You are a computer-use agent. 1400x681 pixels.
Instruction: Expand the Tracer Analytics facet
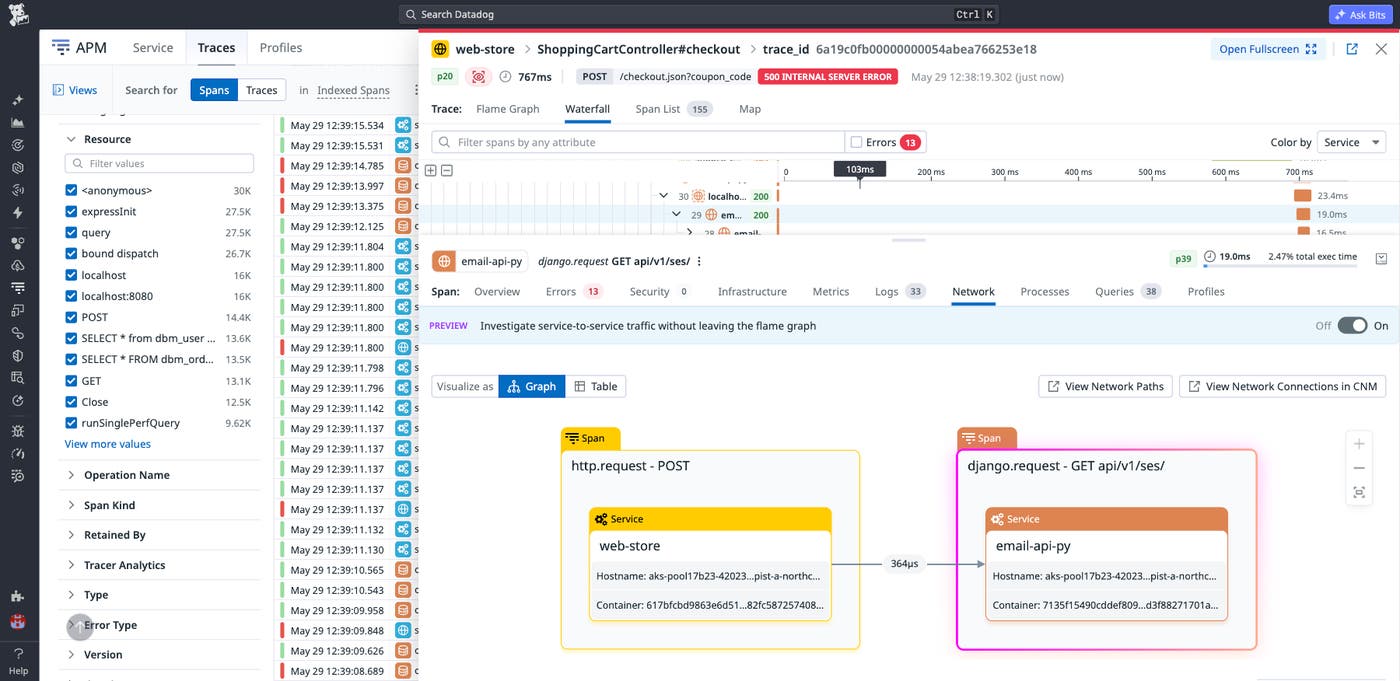coord(71,565)
